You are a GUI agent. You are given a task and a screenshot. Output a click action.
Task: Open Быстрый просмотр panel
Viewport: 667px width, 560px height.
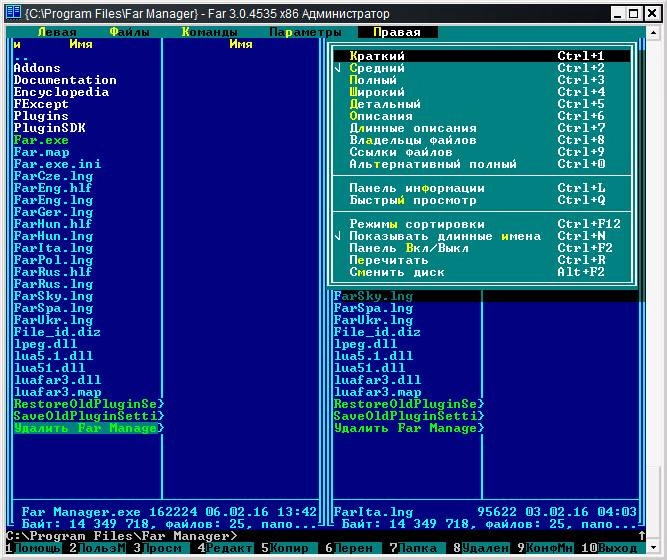[482, 200]
